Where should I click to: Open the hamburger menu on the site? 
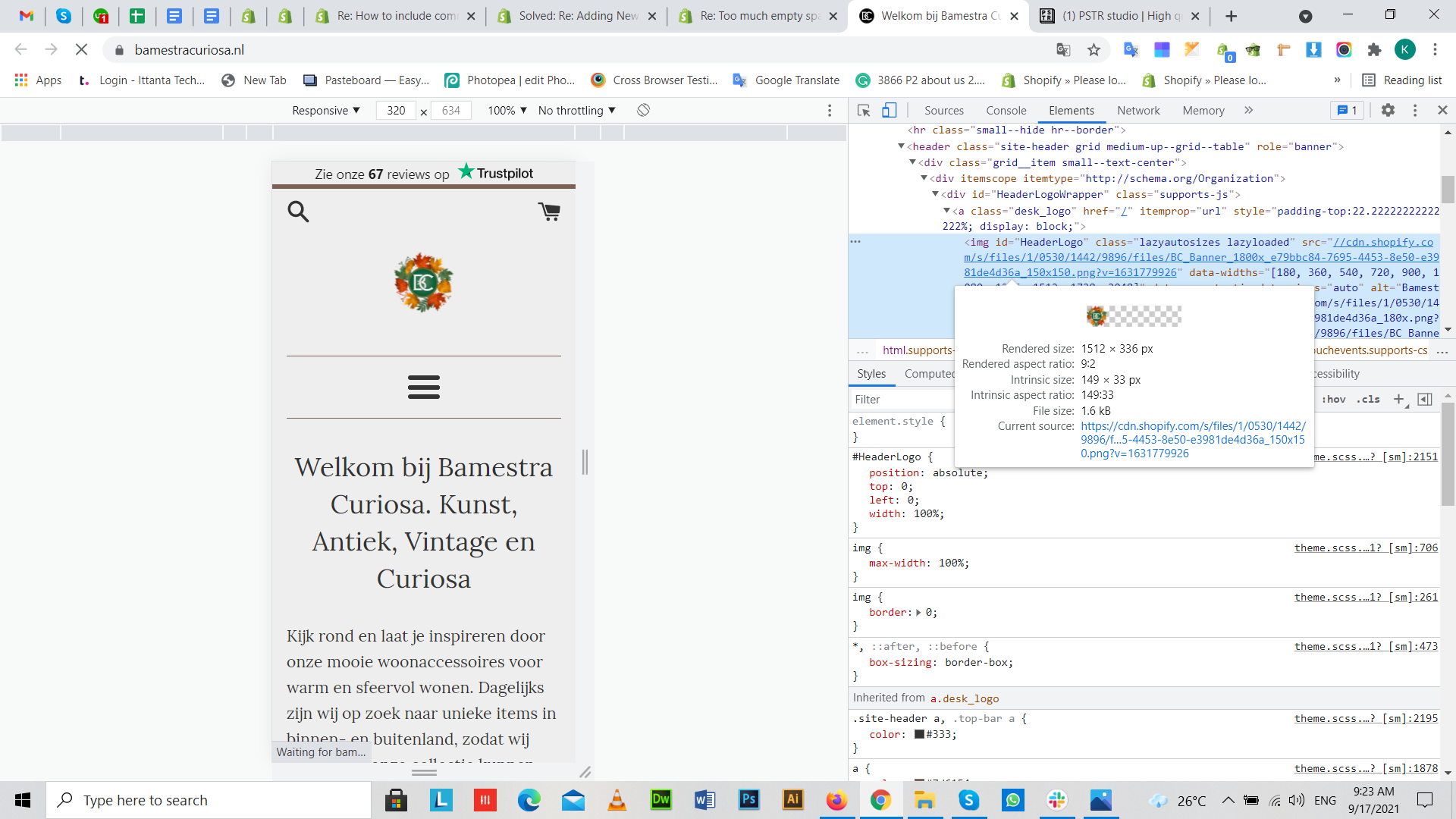click(423, 387)
